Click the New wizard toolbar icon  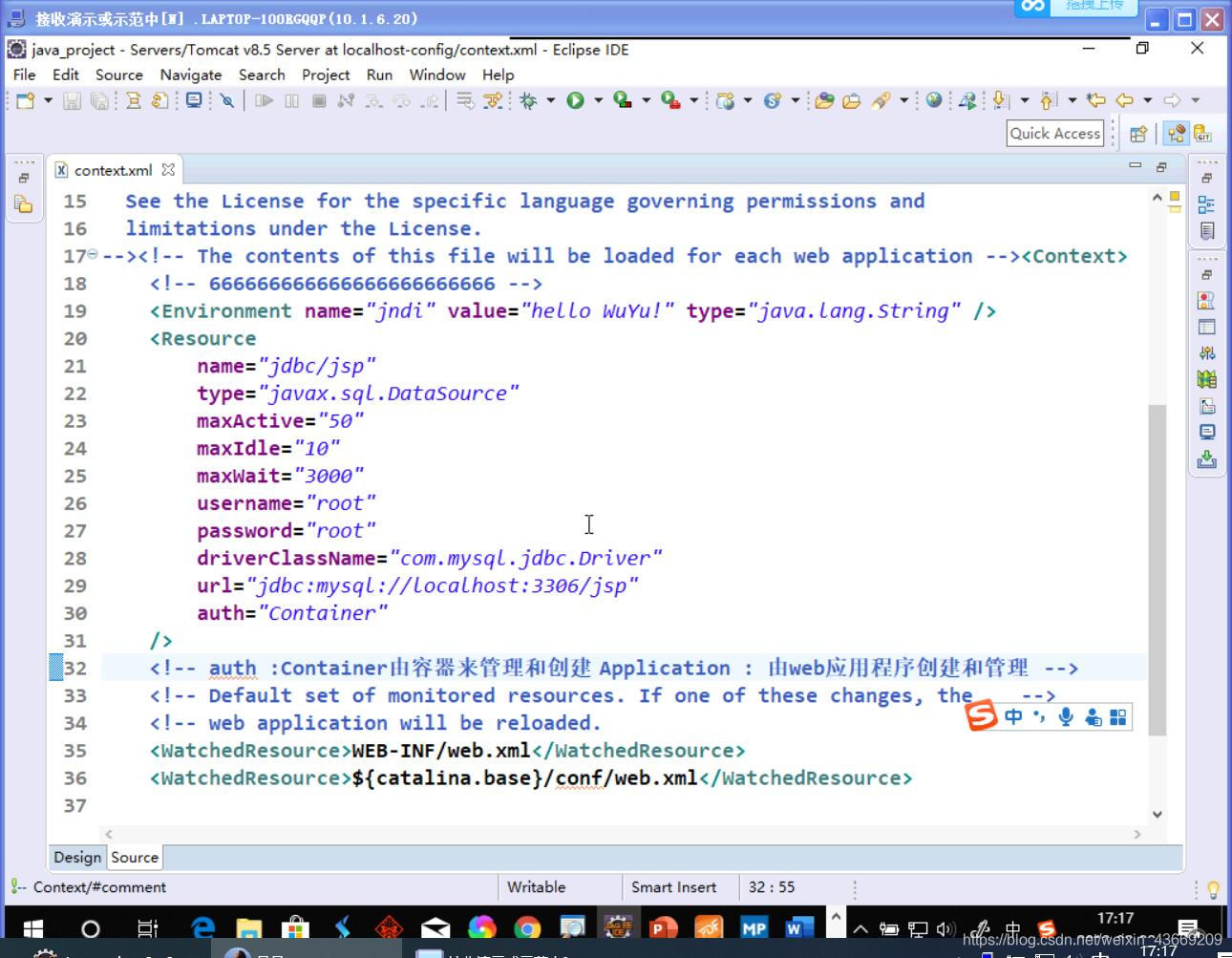pyautogui.click(x=26, y=100)
